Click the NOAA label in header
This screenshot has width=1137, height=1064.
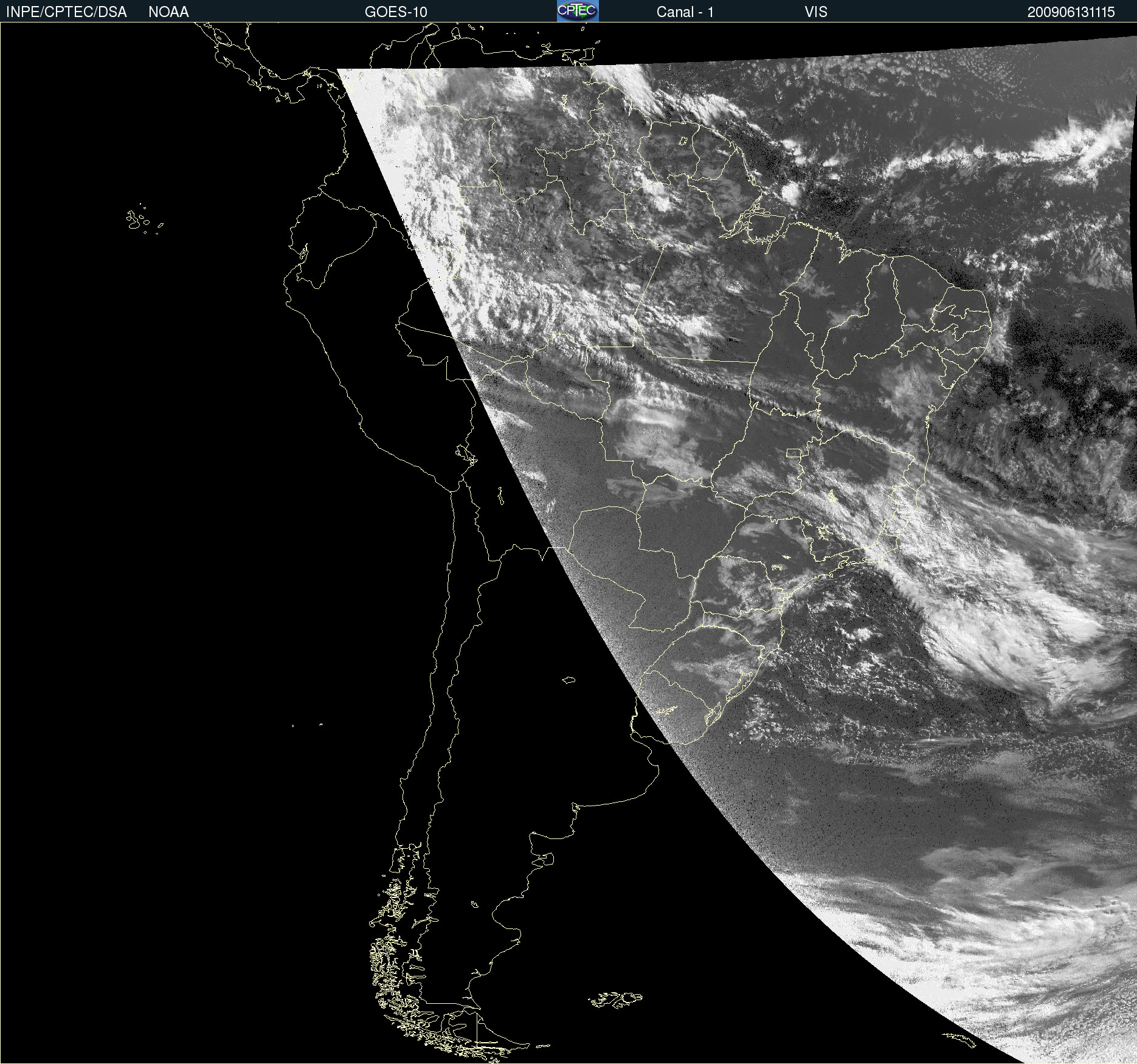point(168,12)
